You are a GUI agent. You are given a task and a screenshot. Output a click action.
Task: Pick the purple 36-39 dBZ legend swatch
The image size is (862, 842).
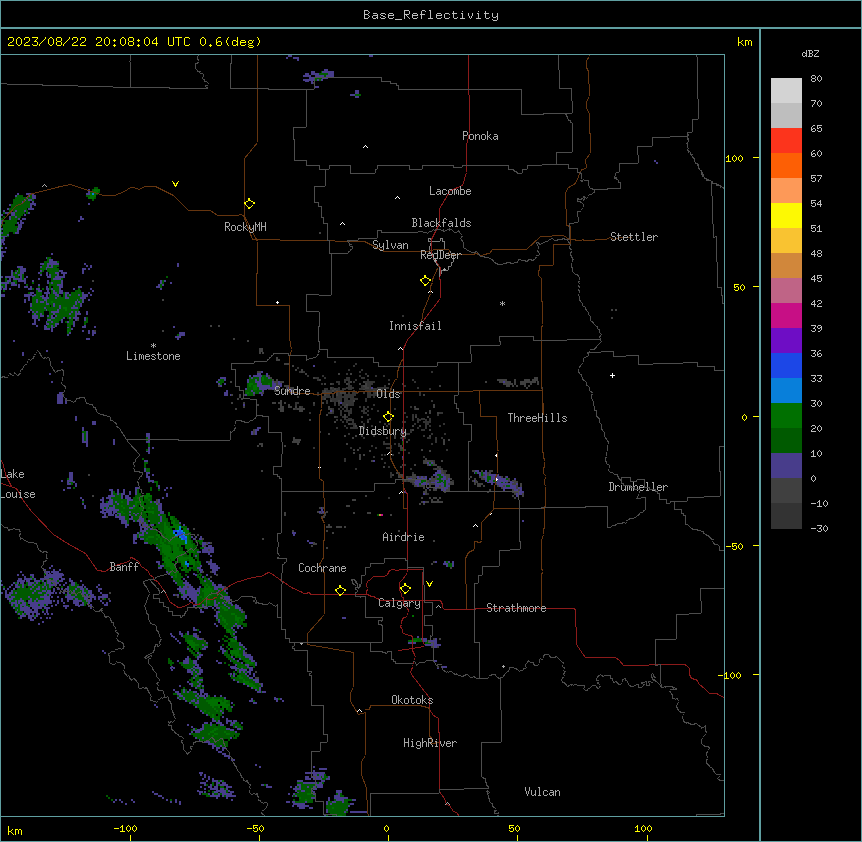(786, 341)
